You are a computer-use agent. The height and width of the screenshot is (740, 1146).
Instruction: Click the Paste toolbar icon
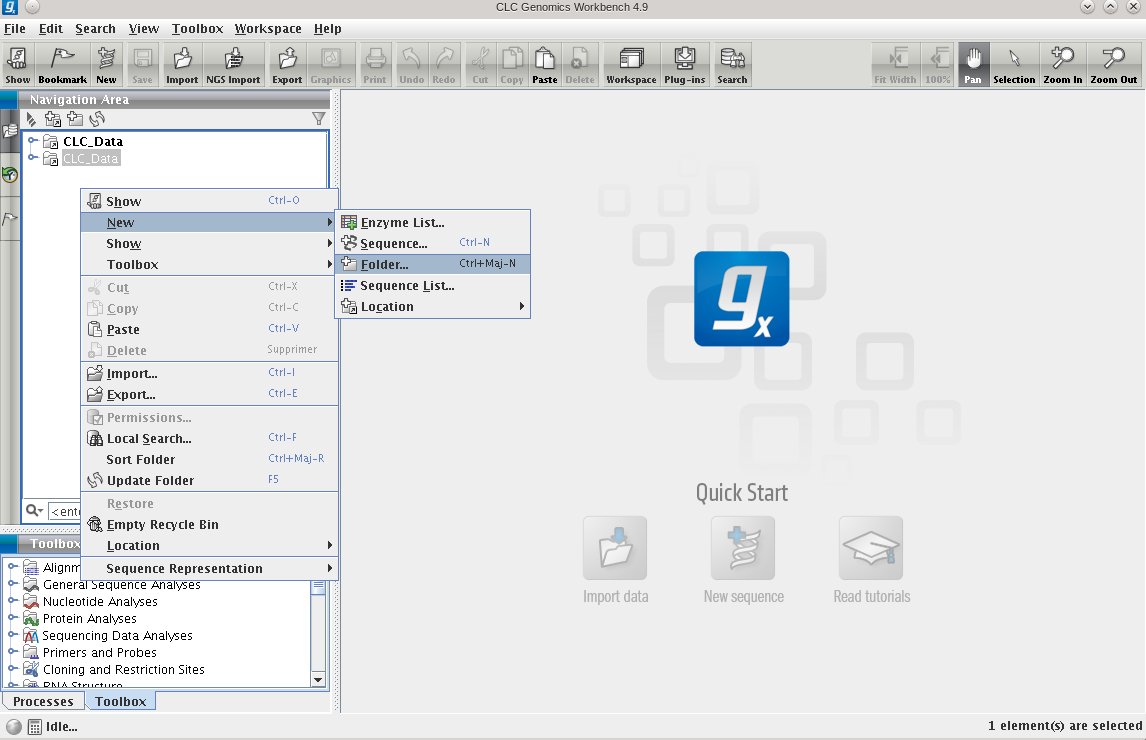544,65
